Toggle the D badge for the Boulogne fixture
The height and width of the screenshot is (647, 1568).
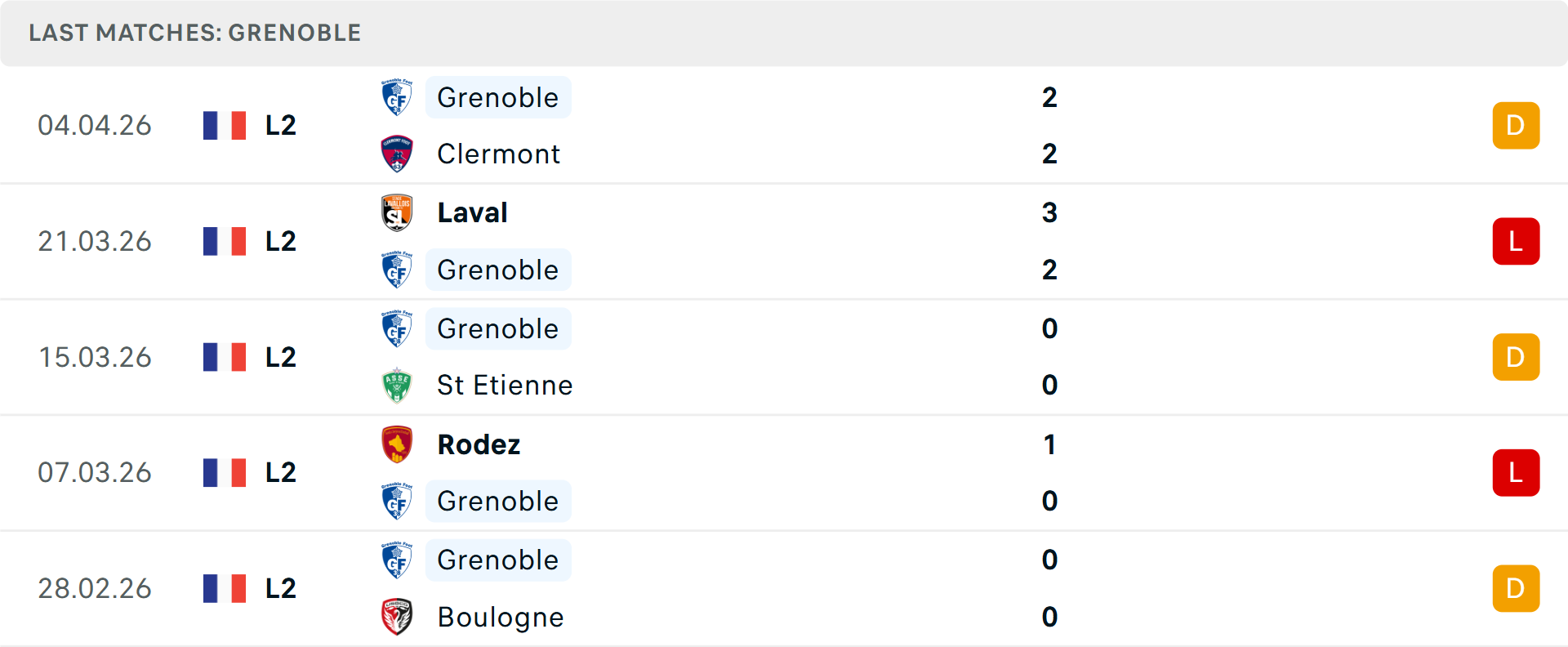point(1517,588)
